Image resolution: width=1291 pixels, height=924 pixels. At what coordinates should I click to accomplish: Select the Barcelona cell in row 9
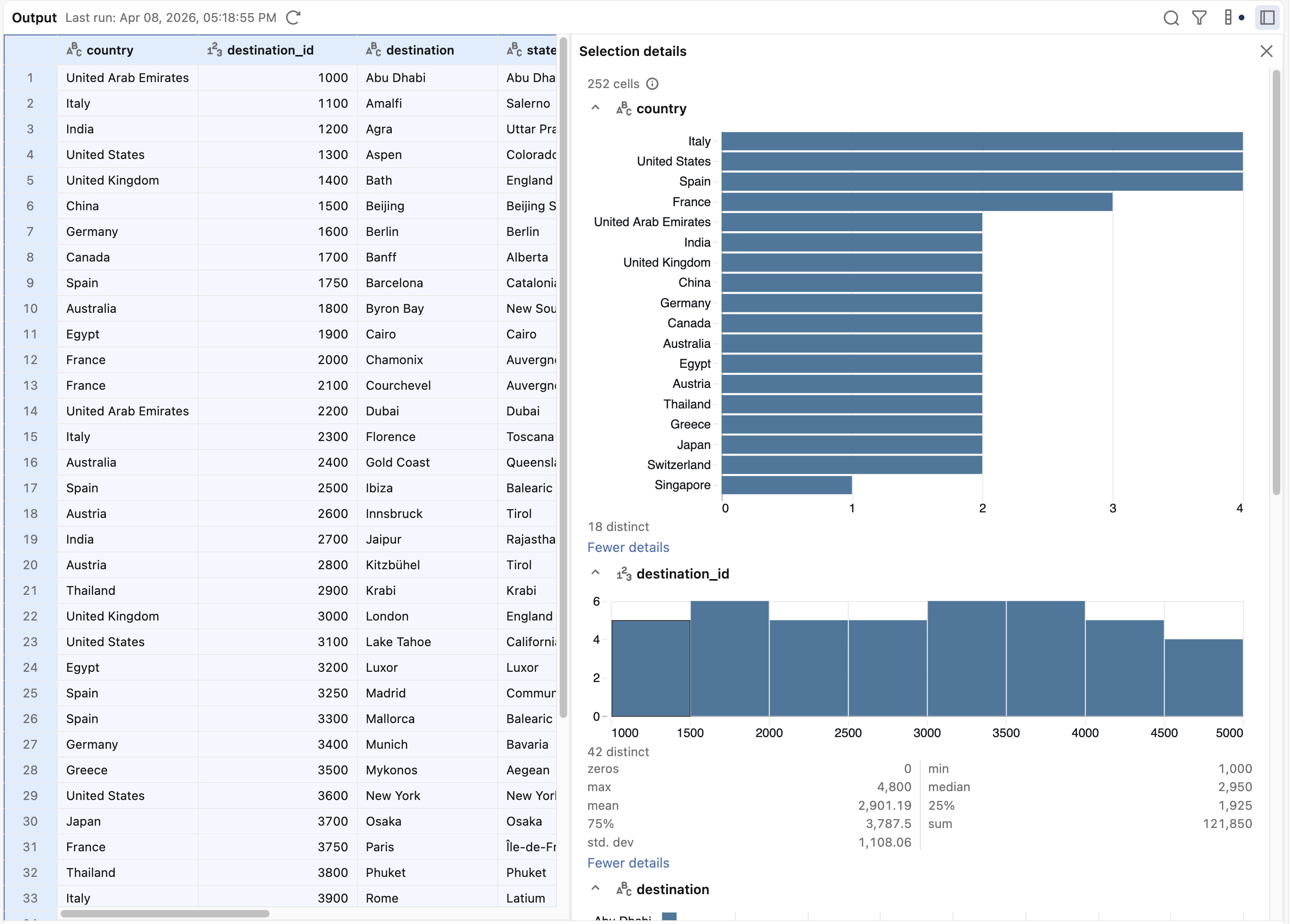(x=394, y=283)
